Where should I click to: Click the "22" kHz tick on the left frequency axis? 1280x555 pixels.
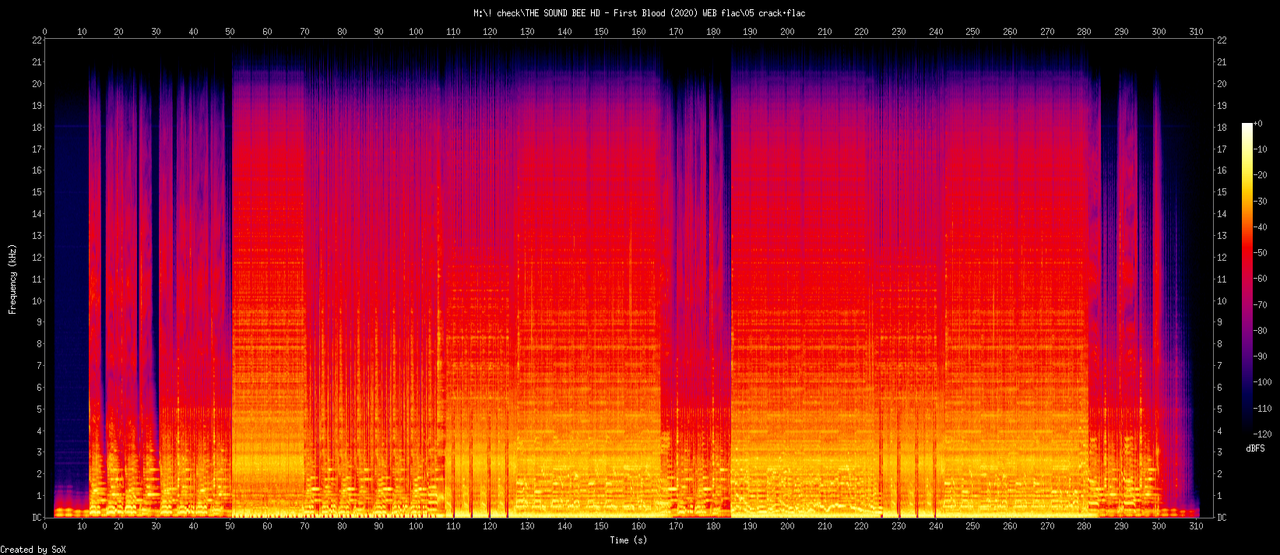[x=36, y=40]
